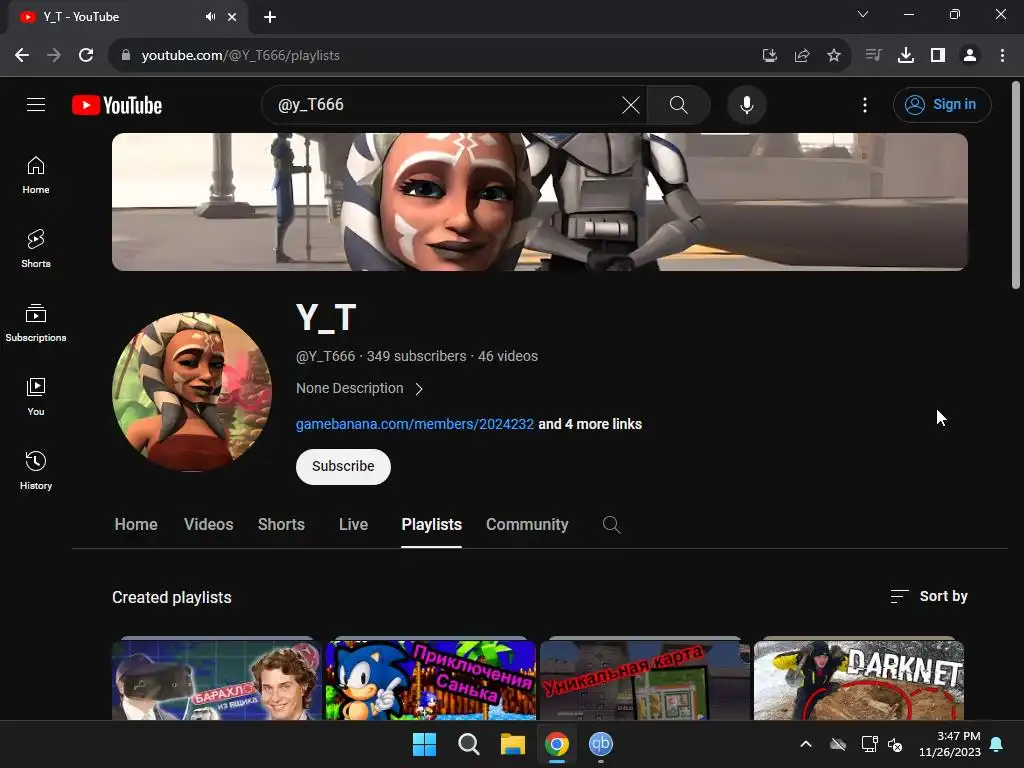
Task: Expand the None Description details
Action: pos(360,389)
